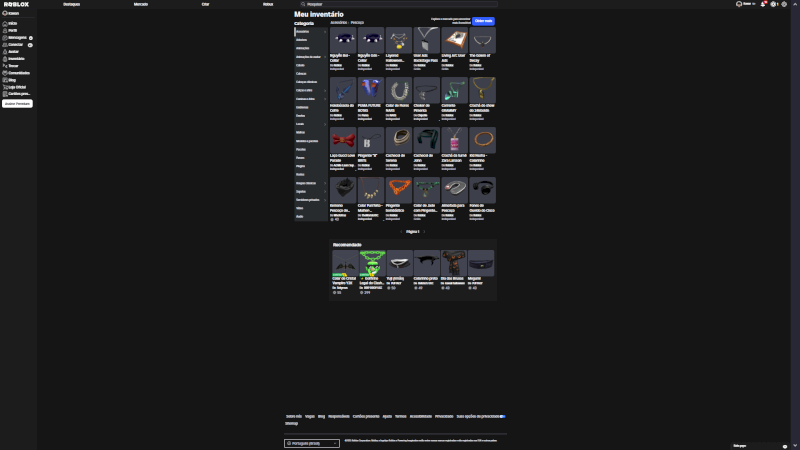Viewport: 800px width, 450px height.
Task: Open the settings gear icon in header
Action: pos(784,4)
